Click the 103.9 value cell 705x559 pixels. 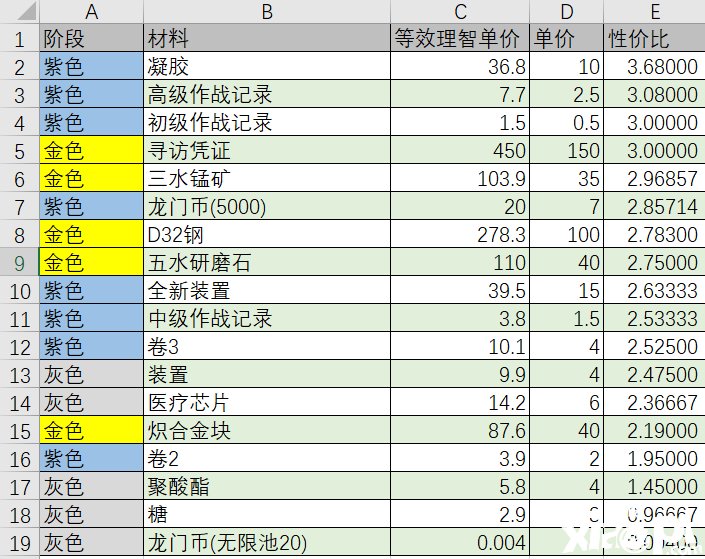[460, 178]
